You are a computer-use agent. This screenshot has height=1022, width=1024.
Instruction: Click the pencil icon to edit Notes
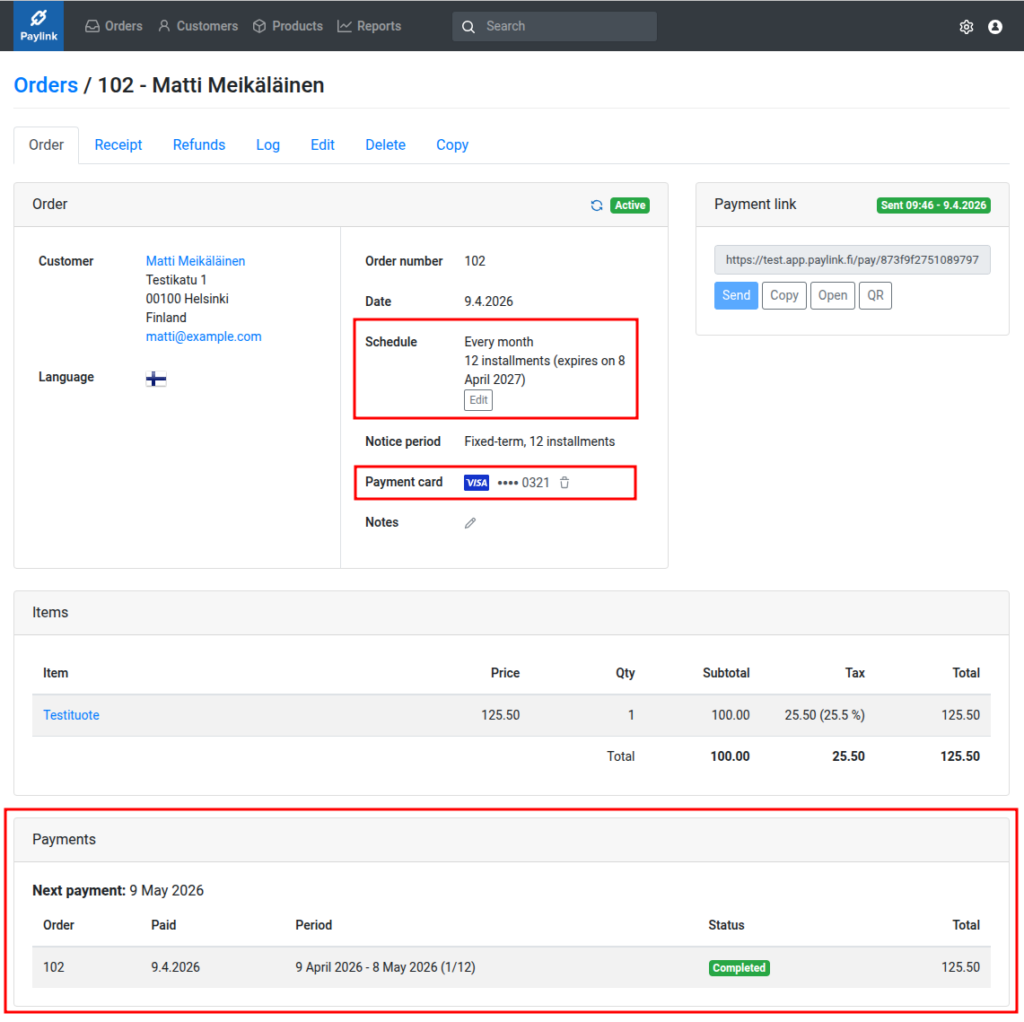click(x=470, y=523)
